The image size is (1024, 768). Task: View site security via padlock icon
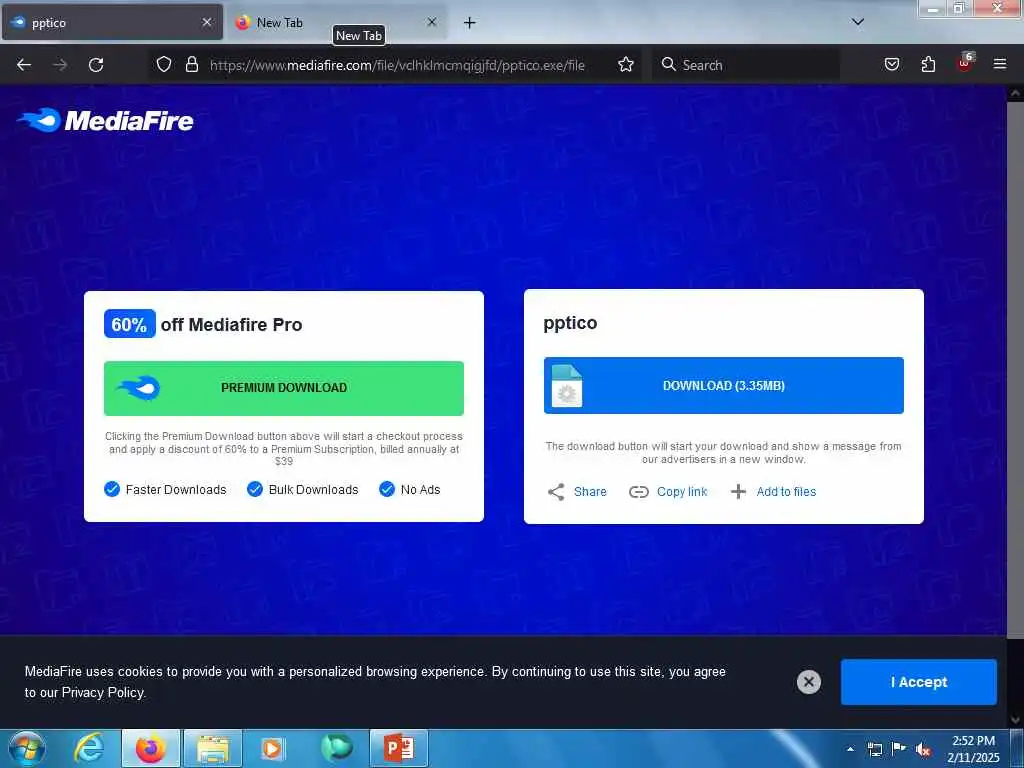click(191, 64)
